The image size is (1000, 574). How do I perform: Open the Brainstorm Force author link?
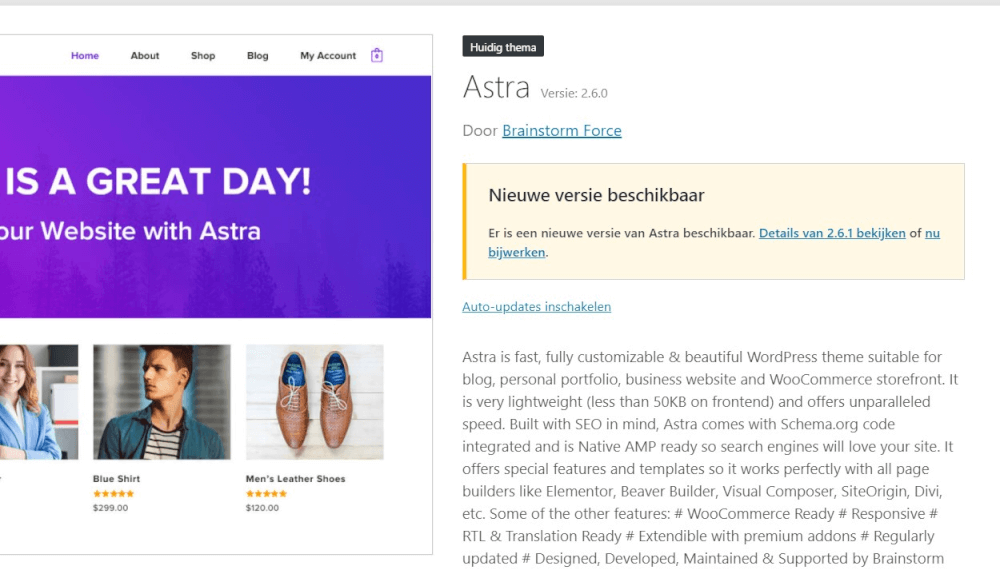pyautogui.click(x=562, y=131)
